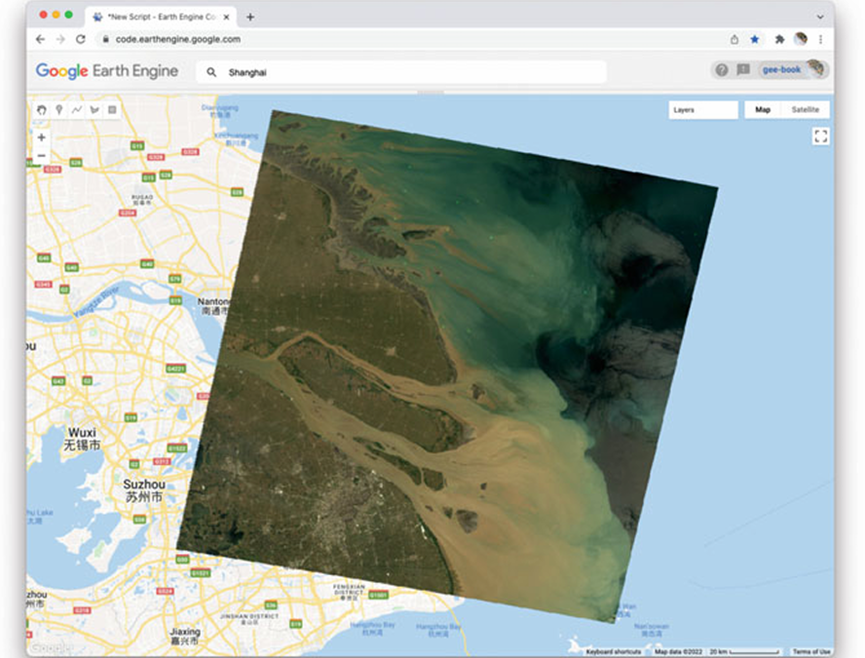
Task: Click the search magnifier icon
Action: (211, 72)
